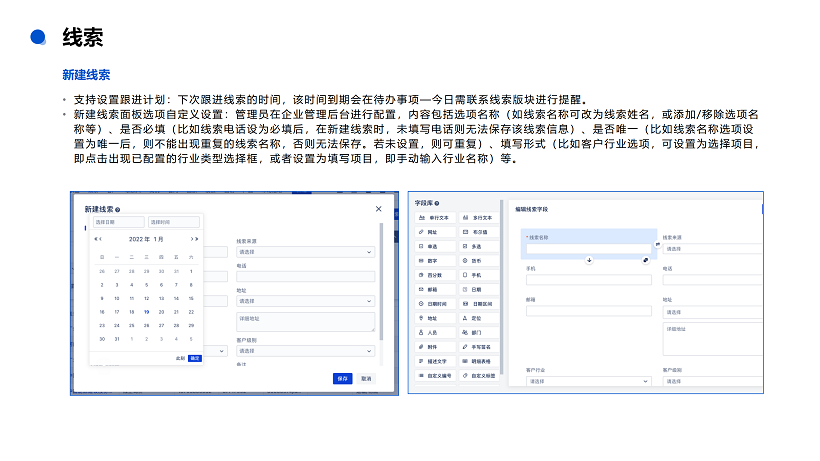Screen dimensions: 820x461
Task: Click 线索名称 input in field editor
Action: pyautogui.click(x=589, y=249)
